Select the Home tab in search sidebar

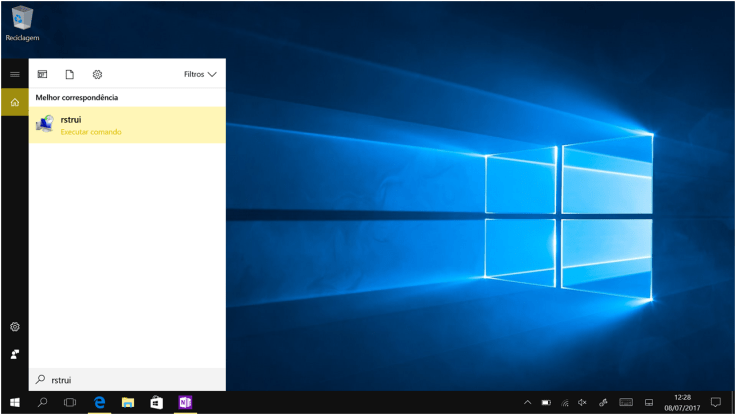tap(14, 102)
